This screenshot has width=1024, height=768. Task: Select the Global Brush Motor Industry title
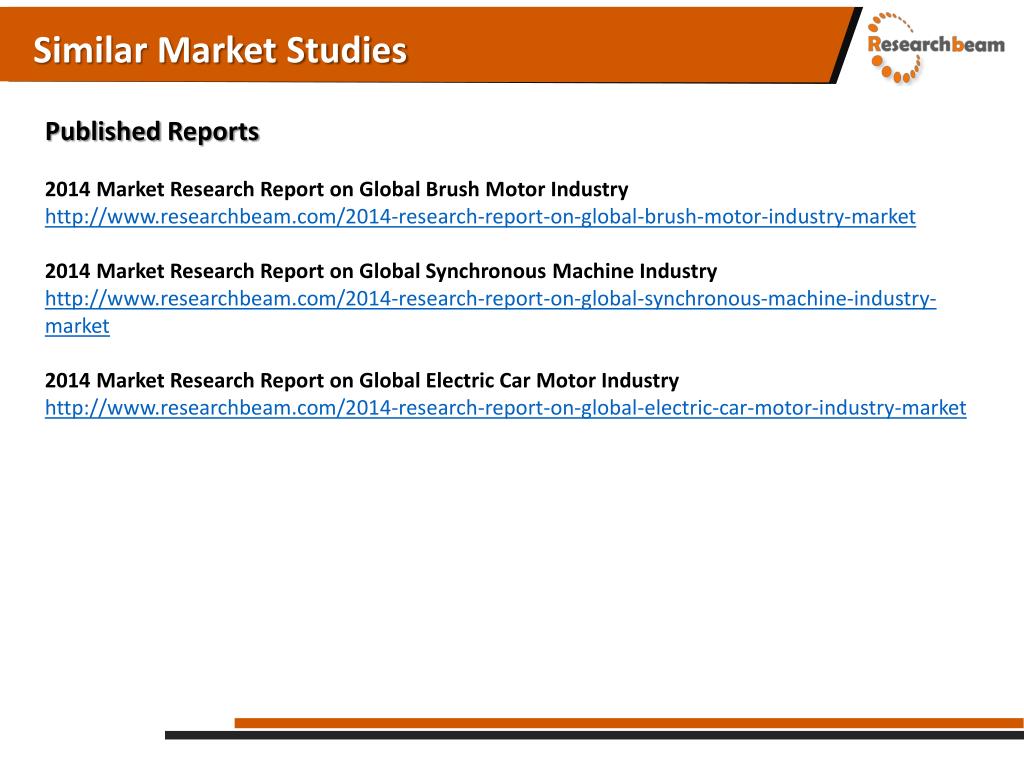[x=336, y=189]
